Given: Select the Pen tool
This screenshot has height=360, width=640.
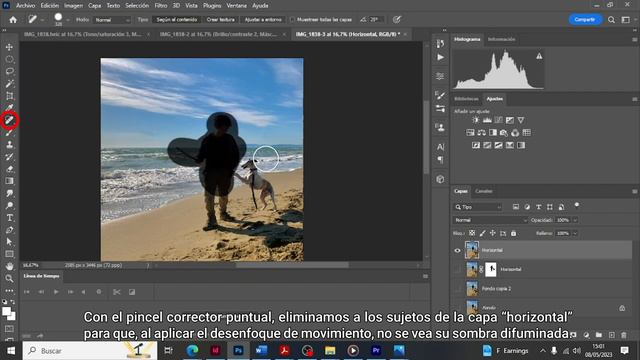Looking at the screenshot, I should (9, 230).
